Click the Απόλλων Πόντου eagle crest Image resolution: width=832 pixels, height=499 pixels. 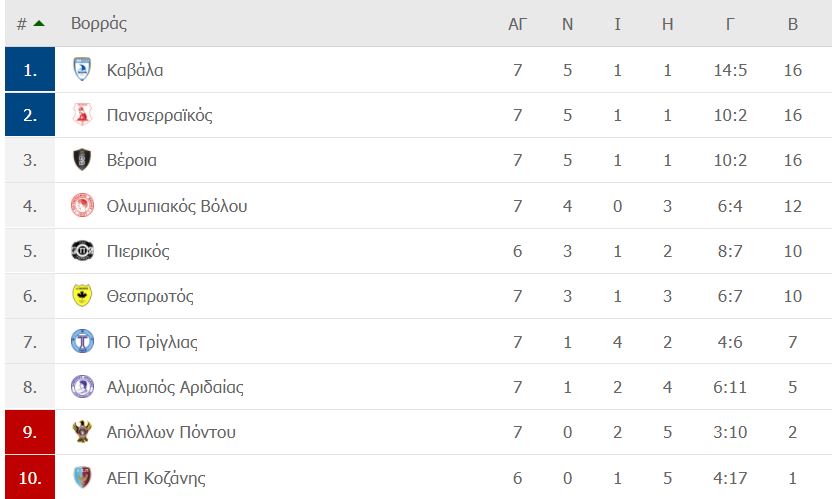(82, 432)
